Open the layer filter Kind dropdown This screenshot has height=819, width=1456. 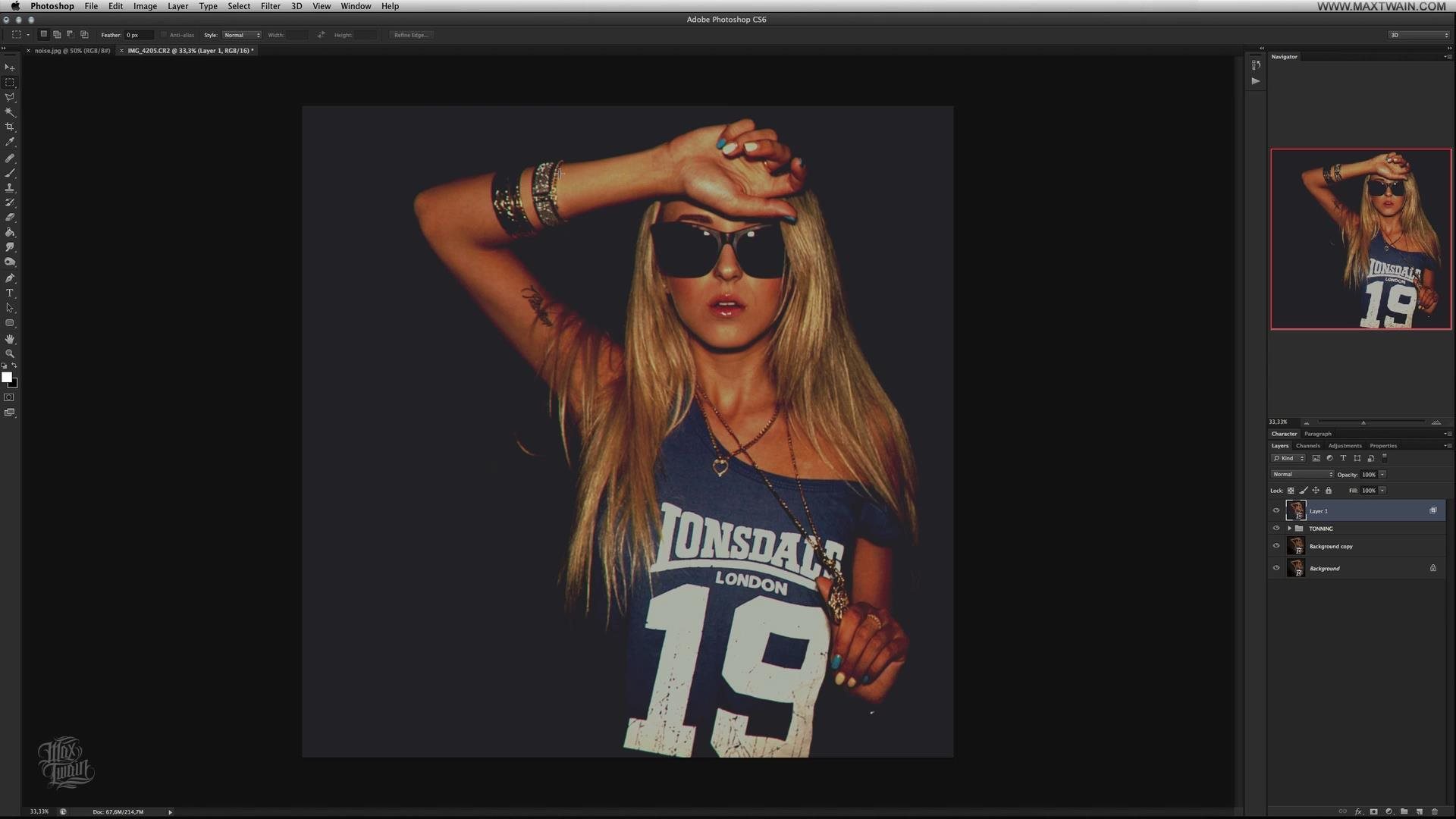tap(1288, 458)
